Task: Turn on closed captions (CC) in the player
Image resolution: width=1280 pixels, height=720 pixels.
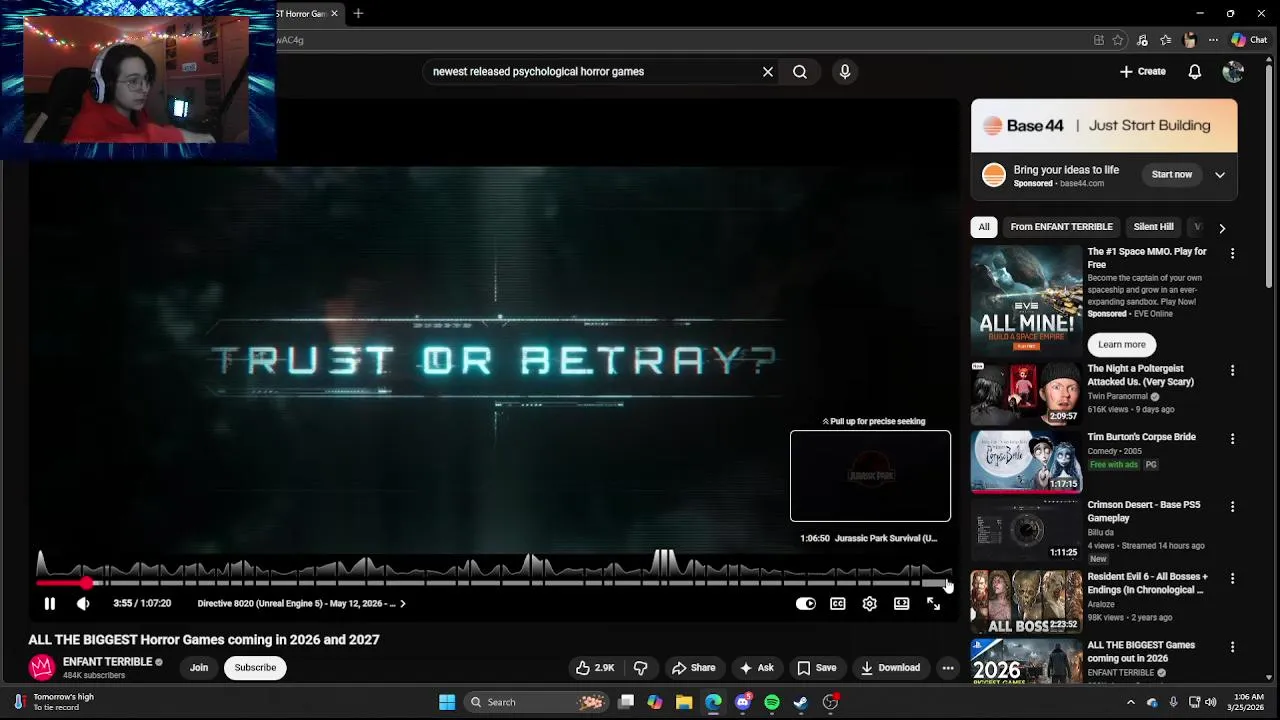Action: coord(837,603)
